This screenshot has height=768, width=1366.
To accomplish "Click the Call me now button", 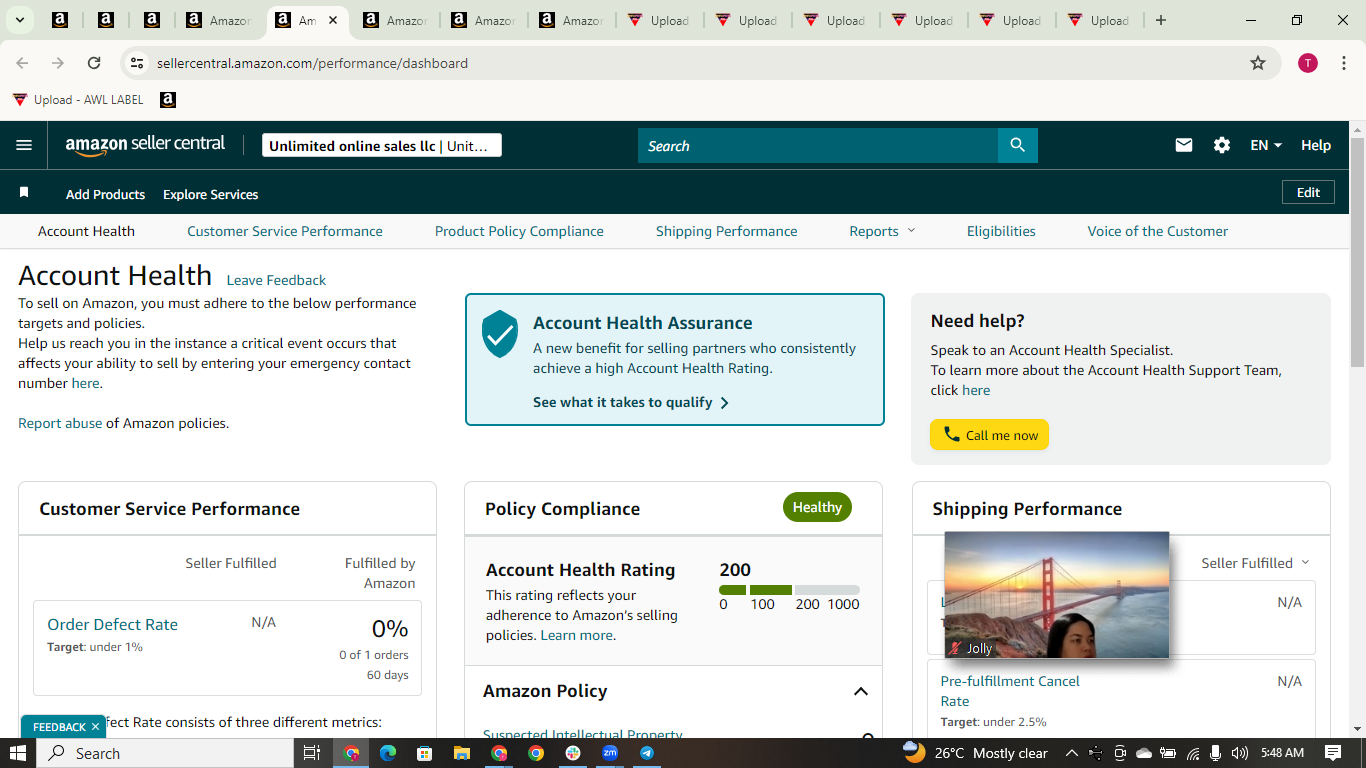I will [989, 435].
